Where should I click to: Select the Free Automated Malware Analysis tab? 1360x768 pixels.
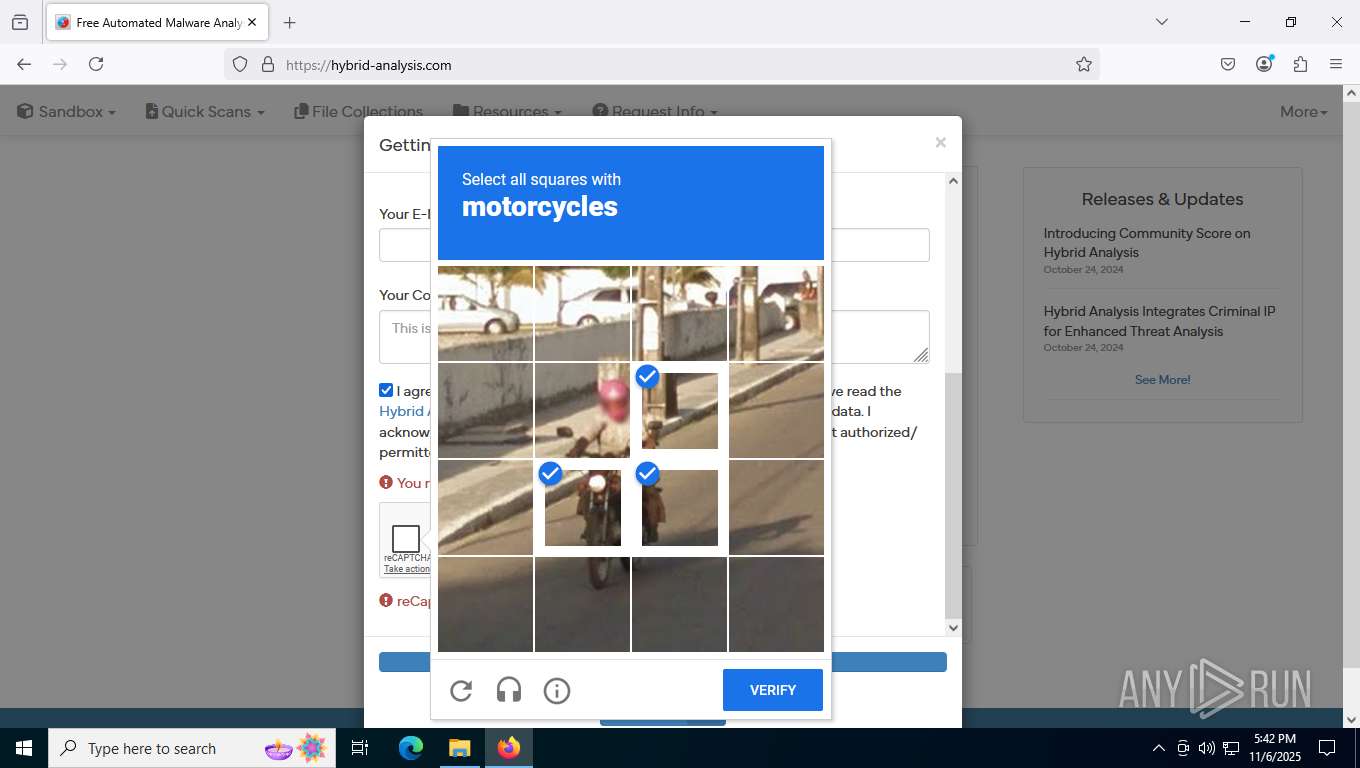pos(156,22)
